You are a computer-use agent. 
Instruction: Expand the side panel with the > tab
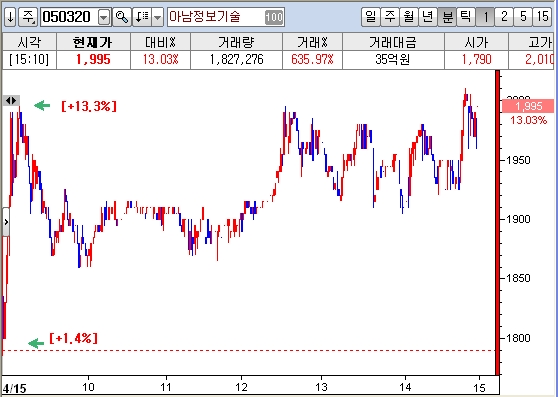[x=6, y=222]
